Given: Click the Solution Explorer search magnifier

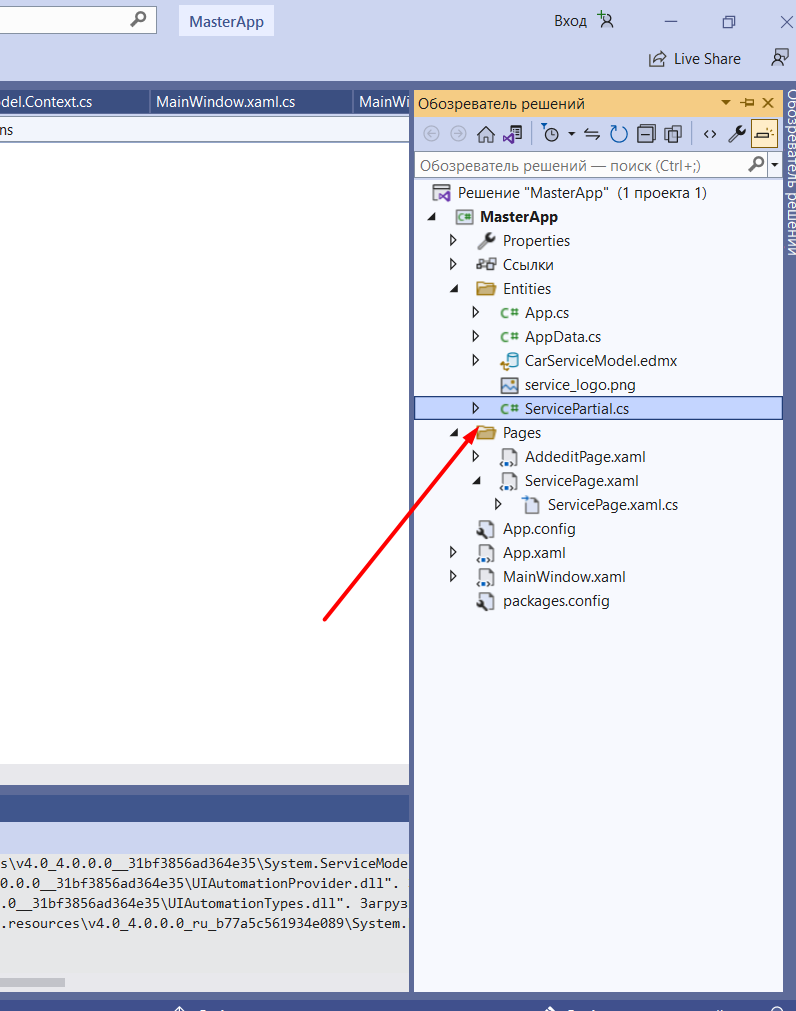Looking at the screenshot, I should 756,165.
